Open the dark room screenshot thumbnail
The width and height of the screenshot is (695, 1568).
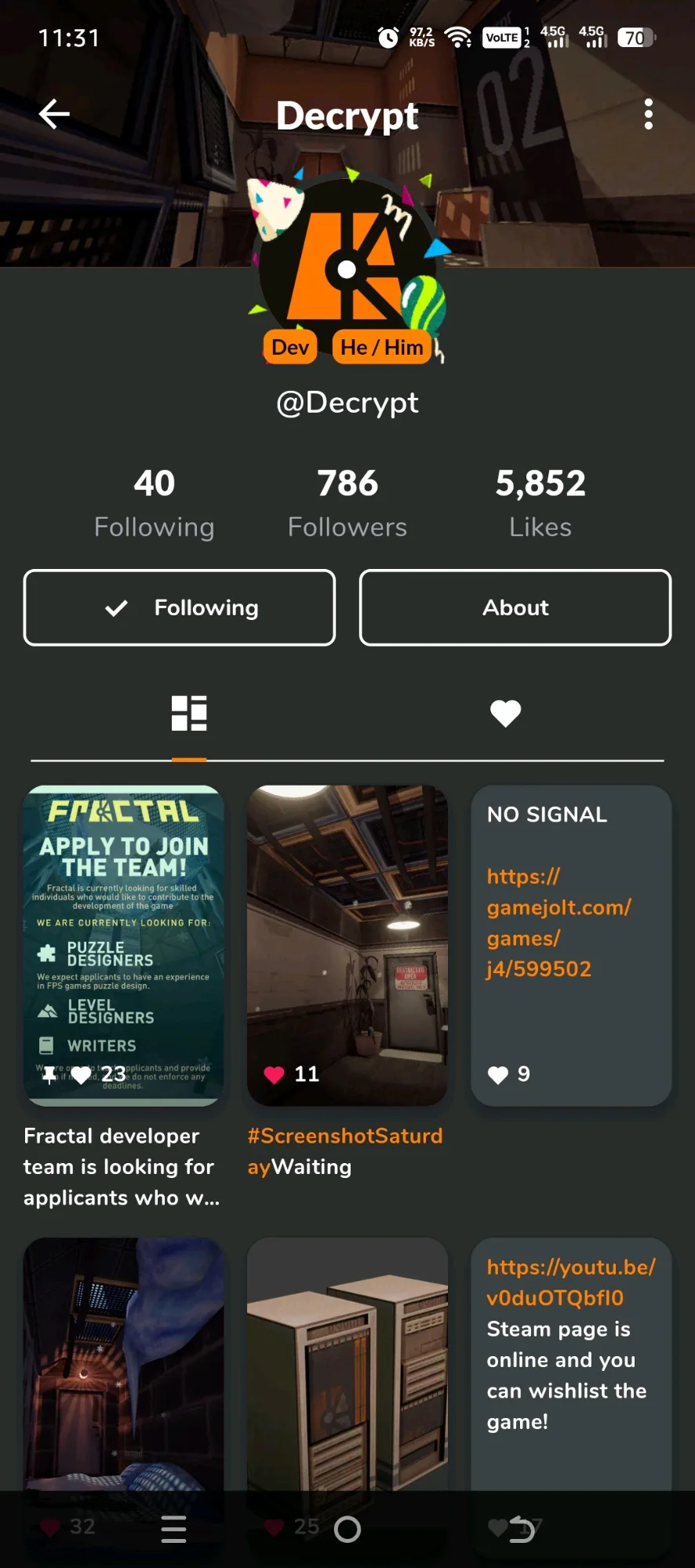(x=347, y=946)
